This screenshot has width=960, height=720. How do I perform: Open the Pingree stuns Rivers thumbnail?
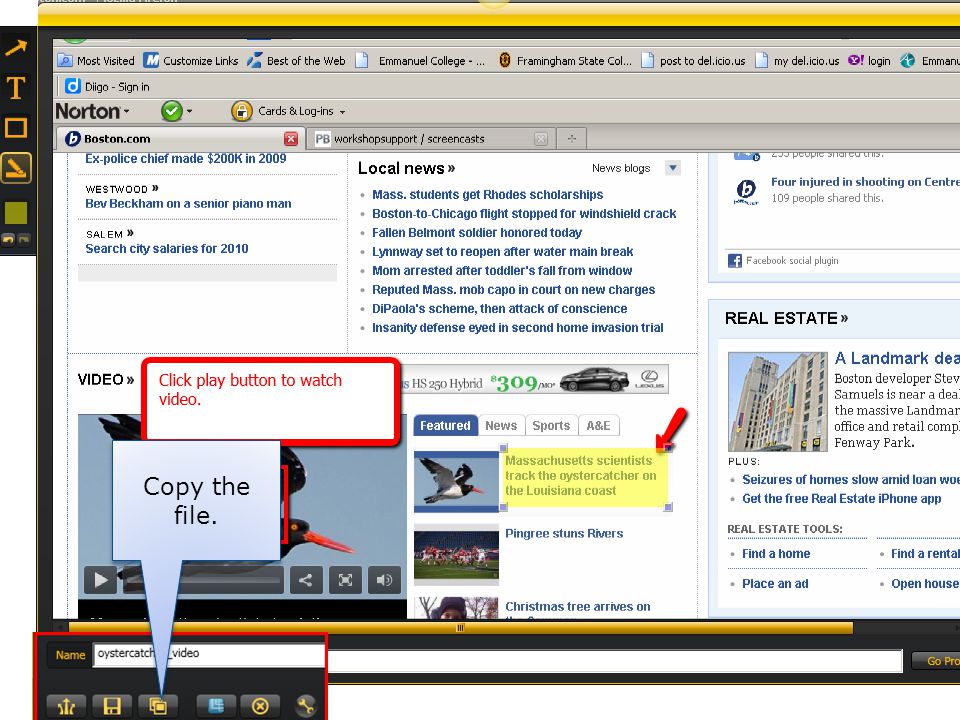457,554
